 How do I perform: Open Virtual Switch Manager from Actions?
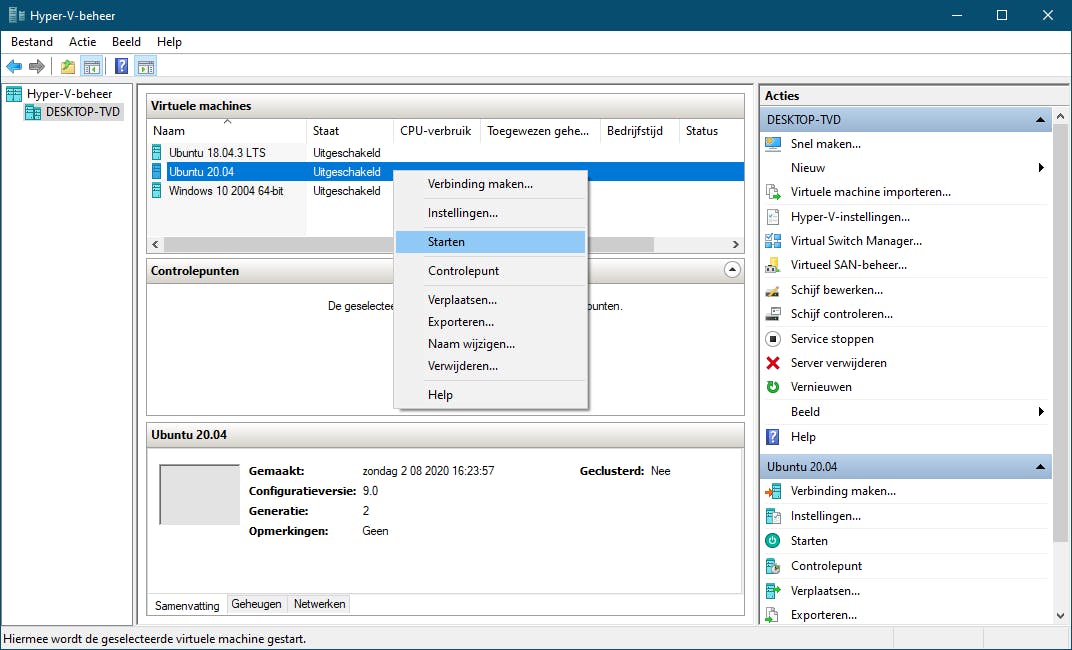point(855,241)
